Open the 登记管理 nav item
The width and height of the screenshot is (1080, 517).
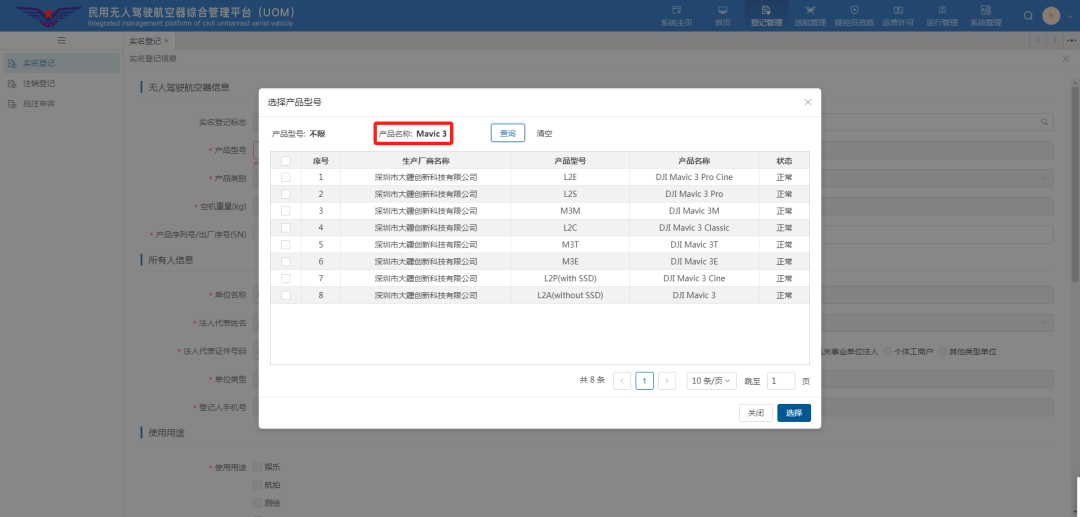click(x=766, y=16)
